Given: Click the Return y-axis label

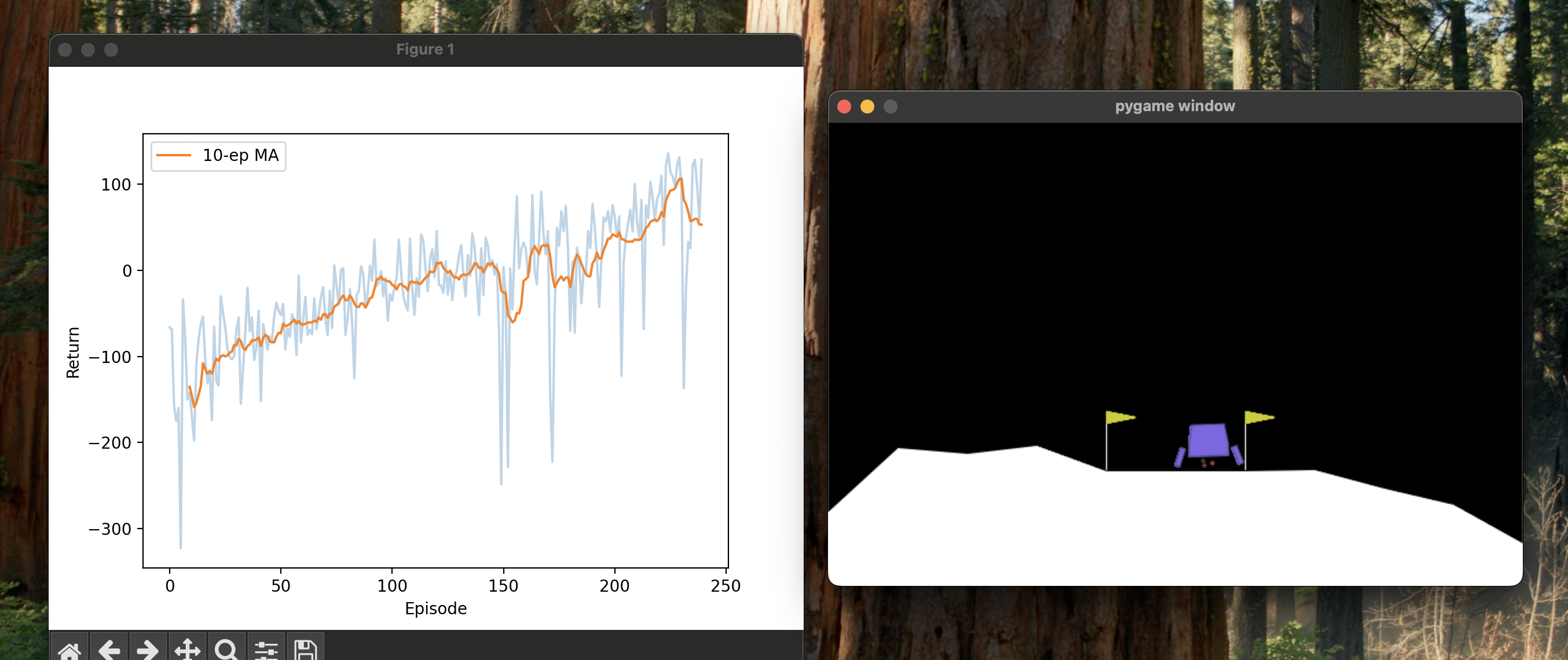Looking at the screenshot, I should click(72, 353).
